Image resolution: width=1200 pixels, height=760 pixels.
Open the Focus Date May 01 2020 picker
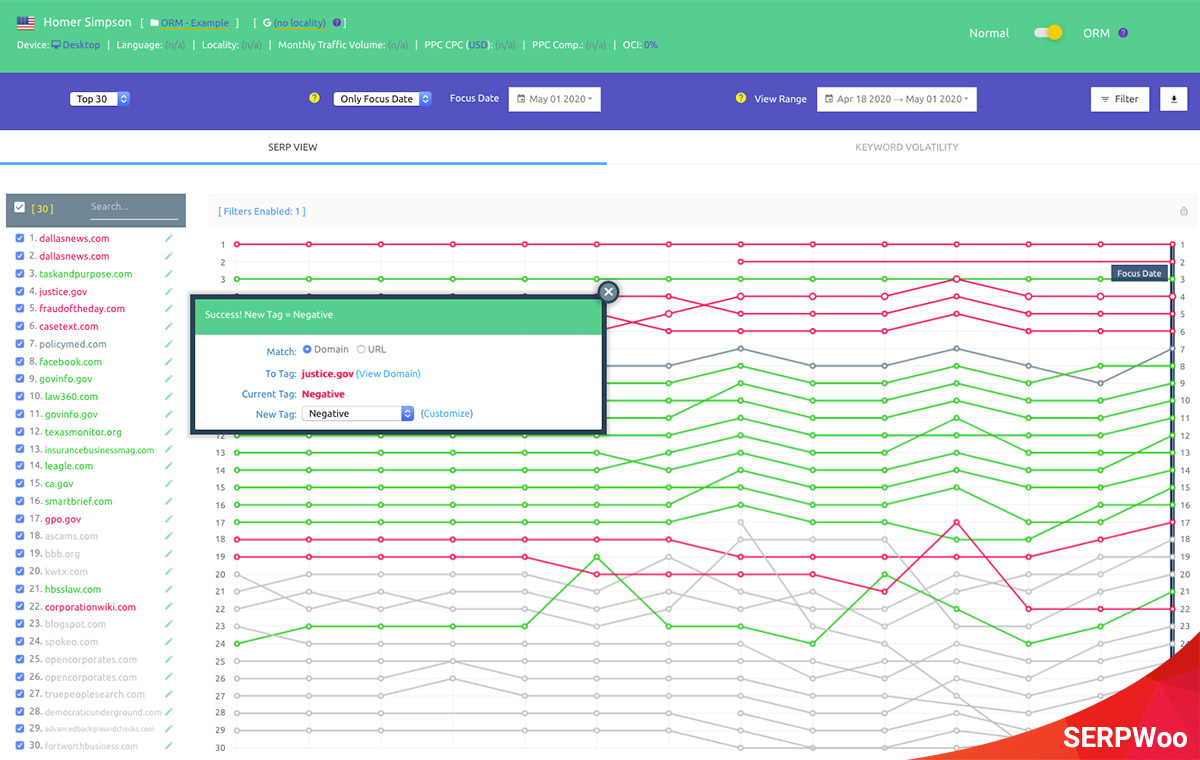[x=554, y=99]
